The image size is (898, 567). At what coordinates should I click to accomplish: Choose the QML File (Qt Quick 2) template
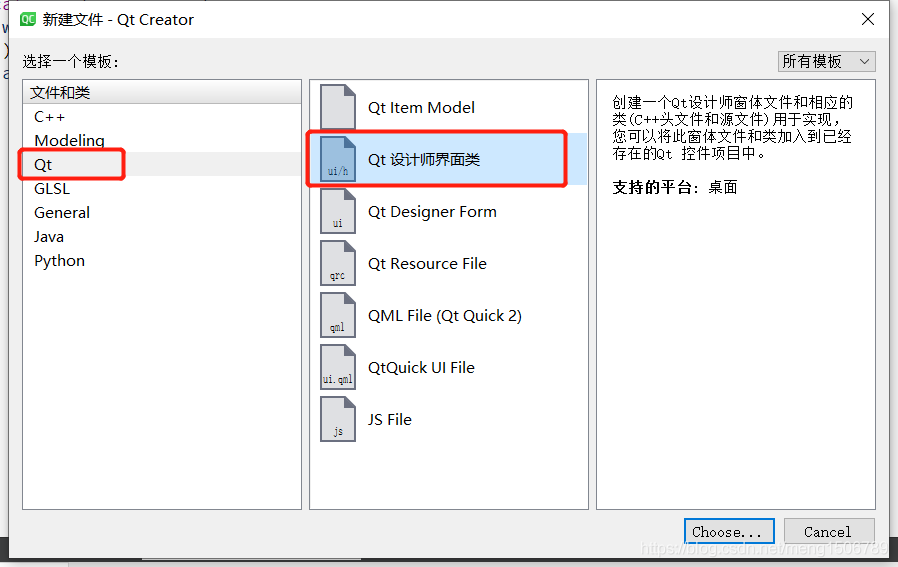[x=448, y=316]
